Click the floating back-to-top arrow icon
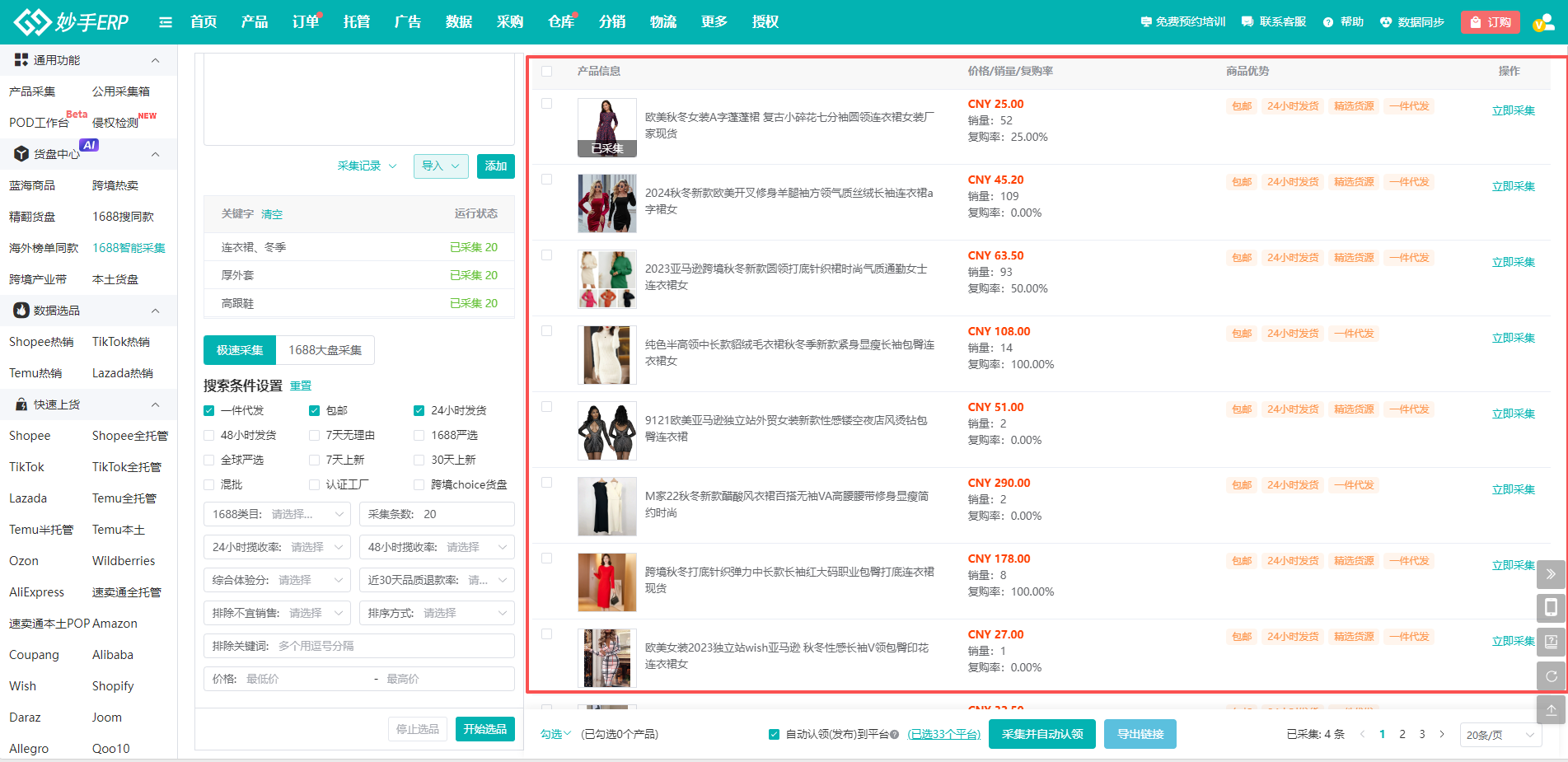1568x762 pixels. (1551, 709)
